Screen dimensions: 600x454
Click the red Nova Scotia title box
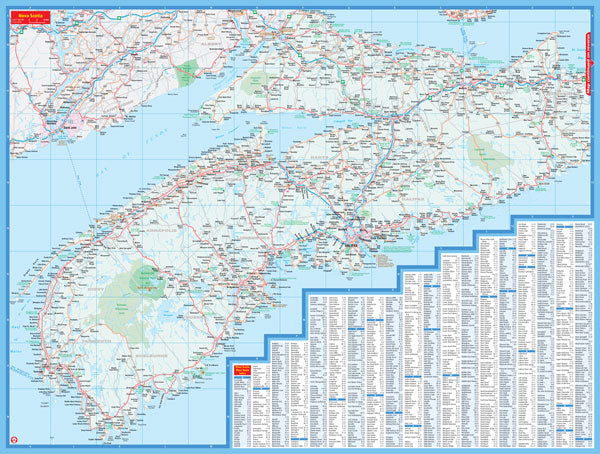[x=31, y=15]
